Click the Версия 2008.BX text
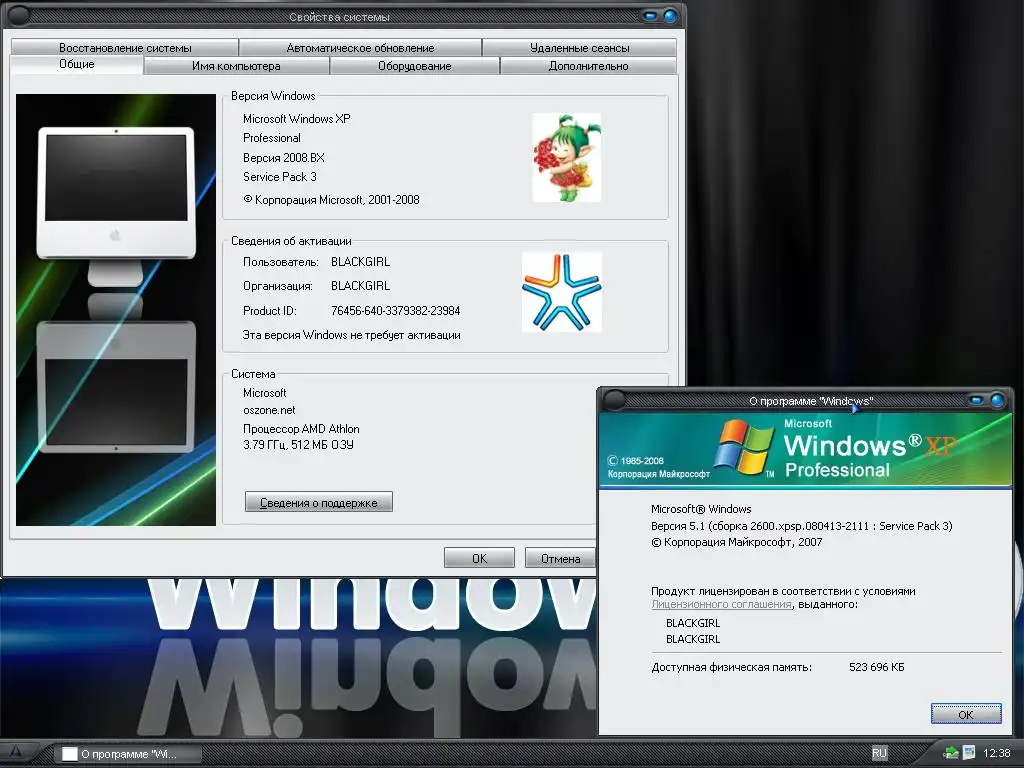This screenshot has height=768, width=1024. click(283, 157)
